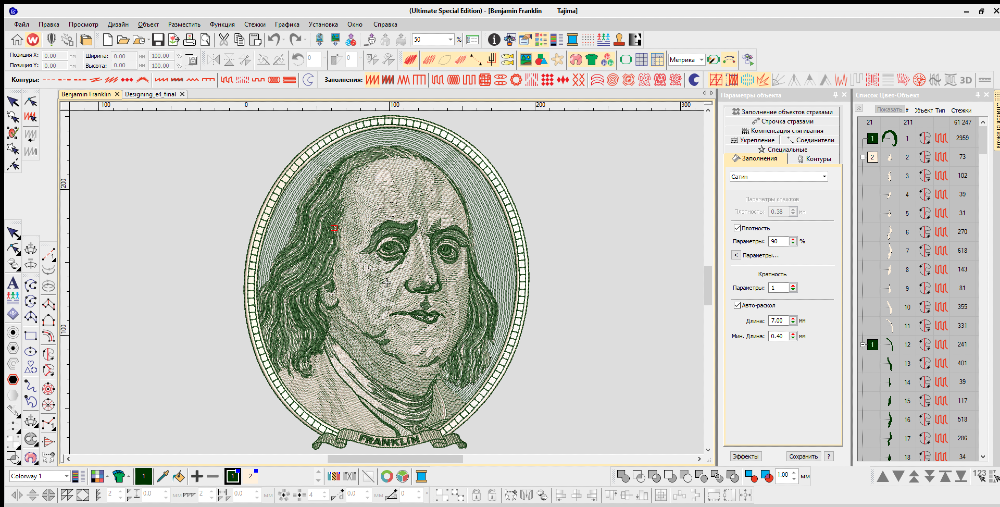Open the Satin fill type dropdown
Screen dimensions: 1000x507
click(x=824, y=177)
